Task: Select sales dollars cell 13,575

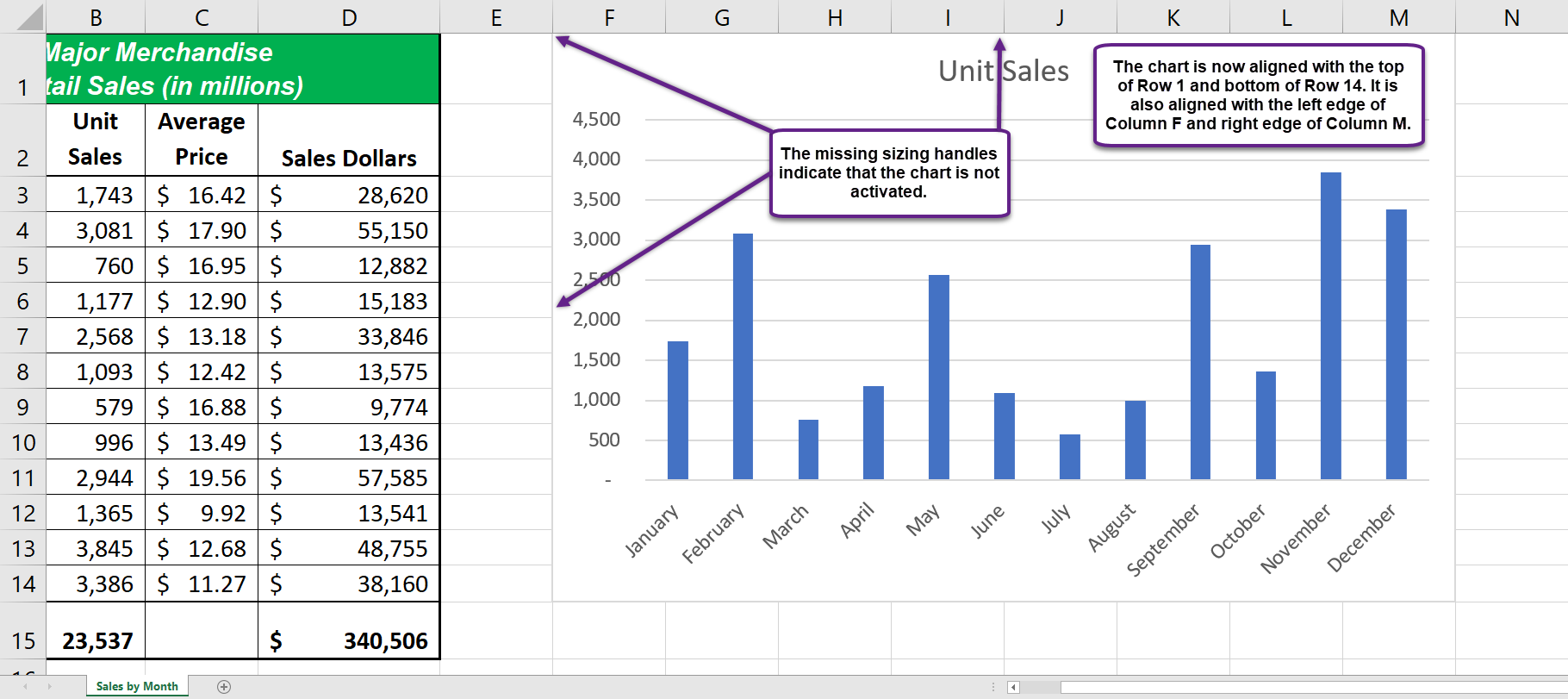Action: (x=349, y=371)
